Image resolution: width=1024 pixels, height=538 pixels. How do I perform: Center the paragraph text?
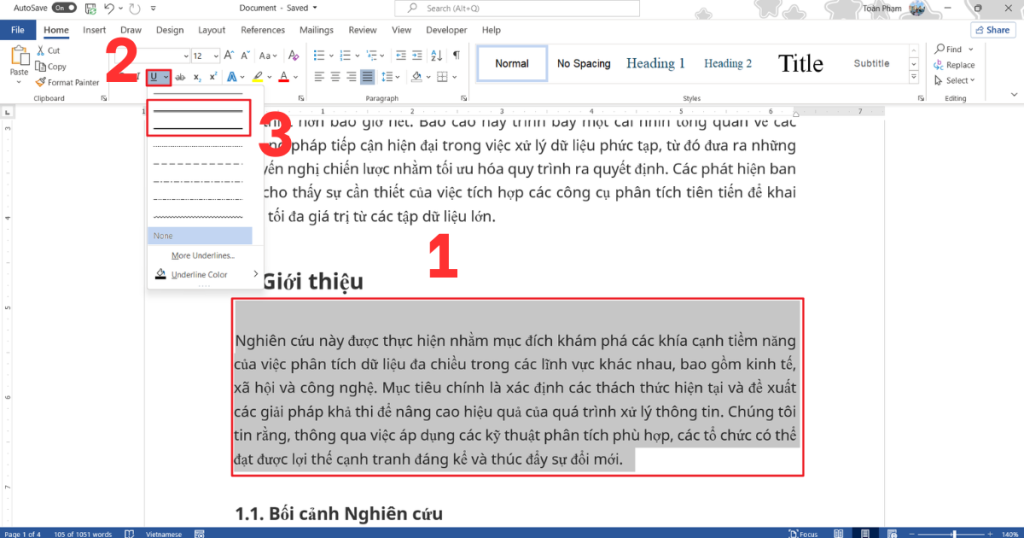[335, 77]
